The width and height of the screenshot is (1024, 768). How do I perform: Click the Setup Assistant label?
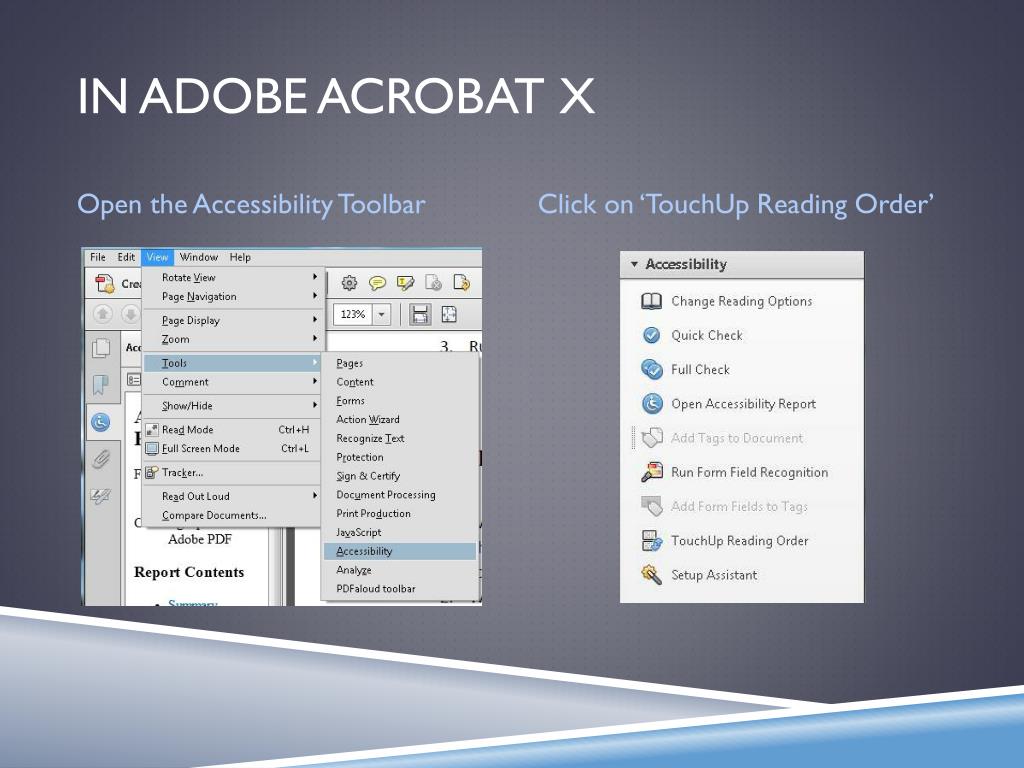tap(714, 575)
